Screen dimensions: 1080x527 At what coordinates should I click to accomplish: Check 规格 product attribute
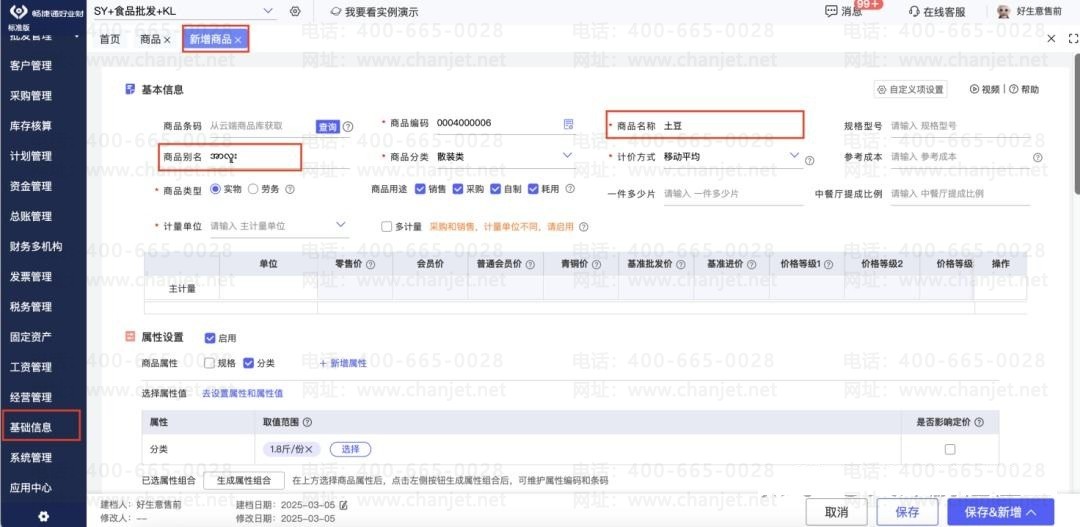coord(209,363)
